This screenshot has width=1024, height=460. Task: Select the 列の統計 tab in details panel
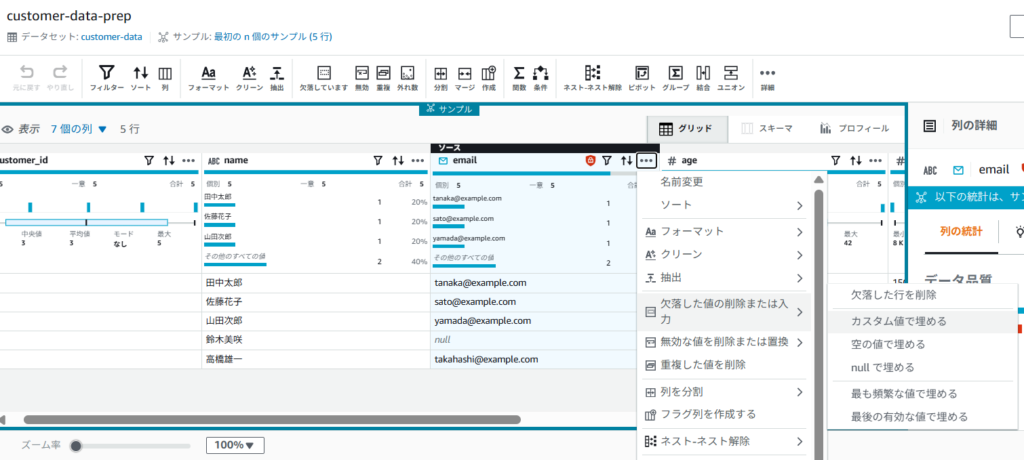tap(961, 231)
